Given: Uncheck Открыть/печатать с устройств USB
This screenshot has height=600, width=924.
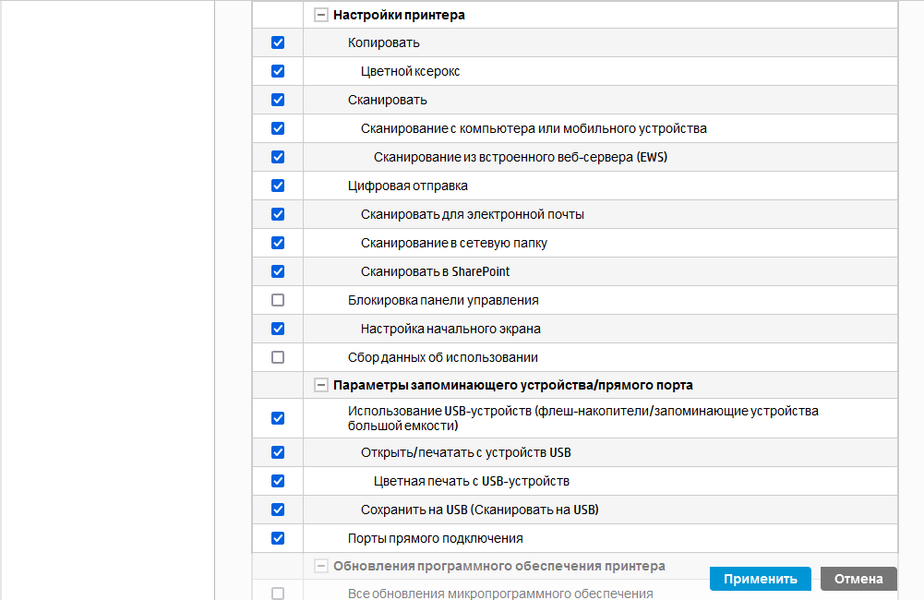Looking at the screenshot, I should coord(278,452).
